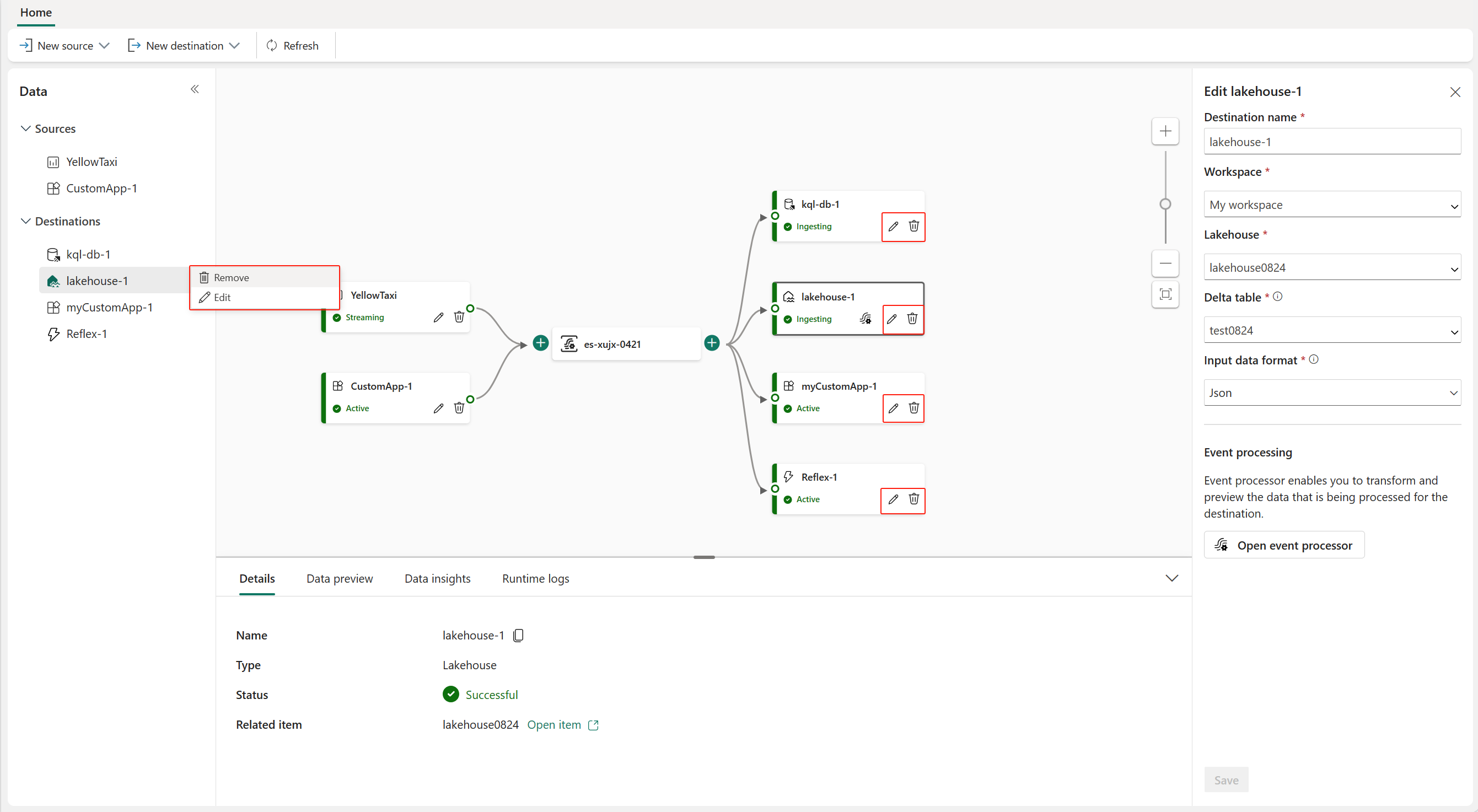Image resolution: width=1478 pixels, height=812 pixels.
Task: Open the Workspace dropdown
Action: pos(1332,205)
